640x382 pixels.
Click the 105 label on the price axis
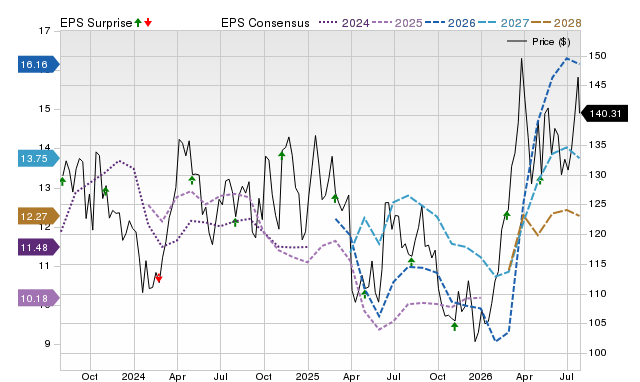coord(597,323)
